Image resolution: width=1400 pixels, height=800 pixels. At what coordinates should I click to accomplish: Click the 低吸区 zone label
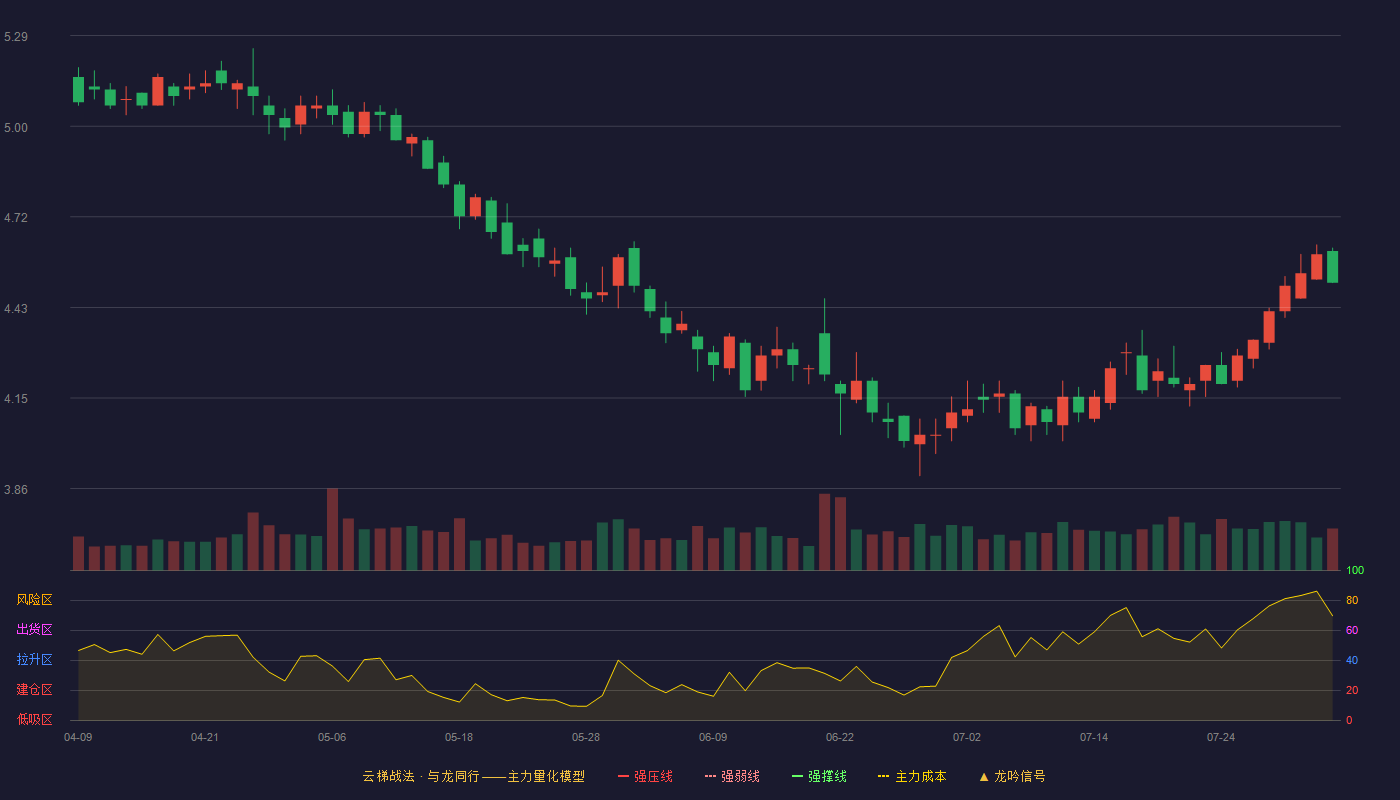[34, 719]
